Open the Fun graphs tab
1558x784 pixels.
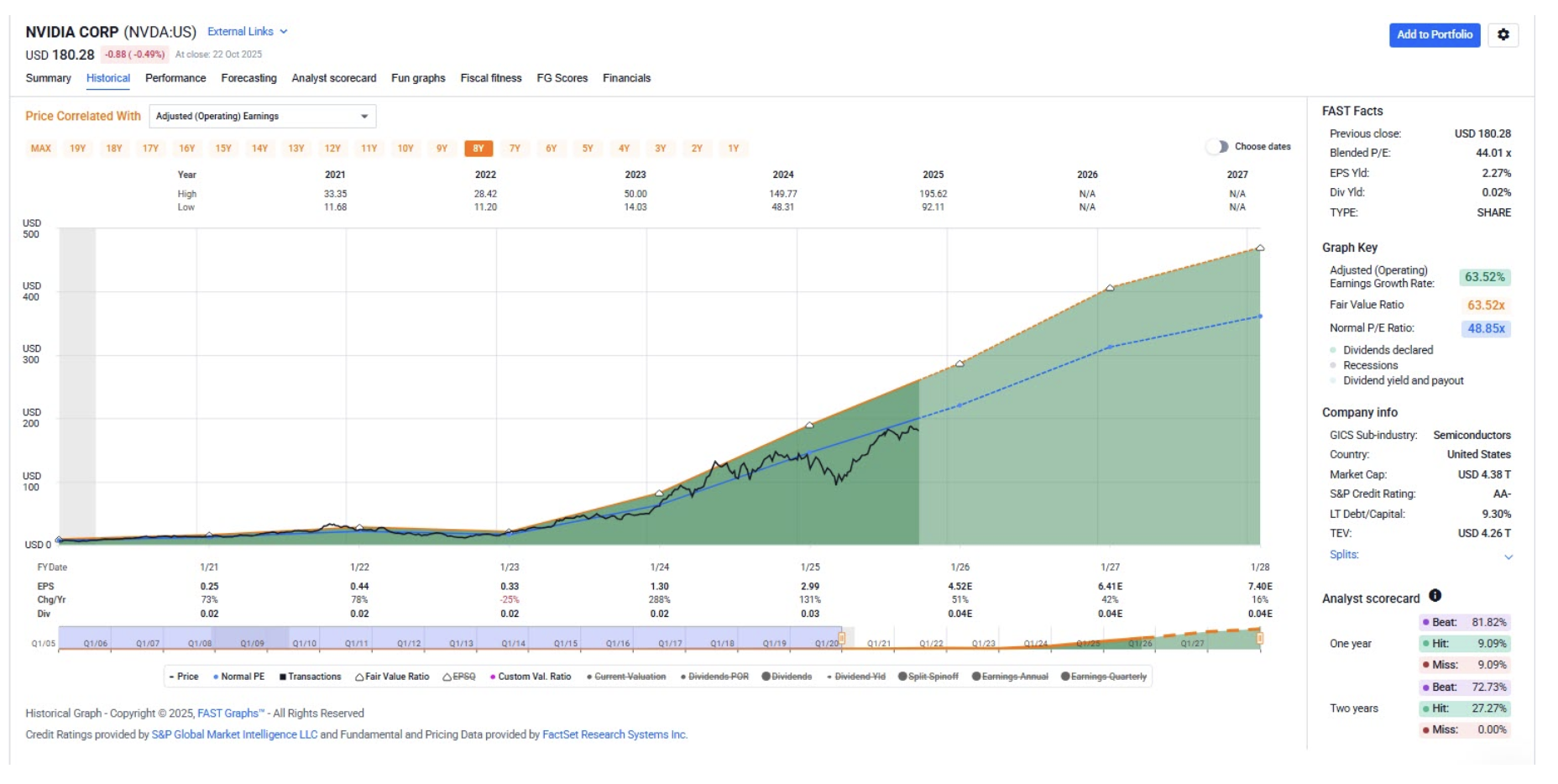tap(418, 78)
